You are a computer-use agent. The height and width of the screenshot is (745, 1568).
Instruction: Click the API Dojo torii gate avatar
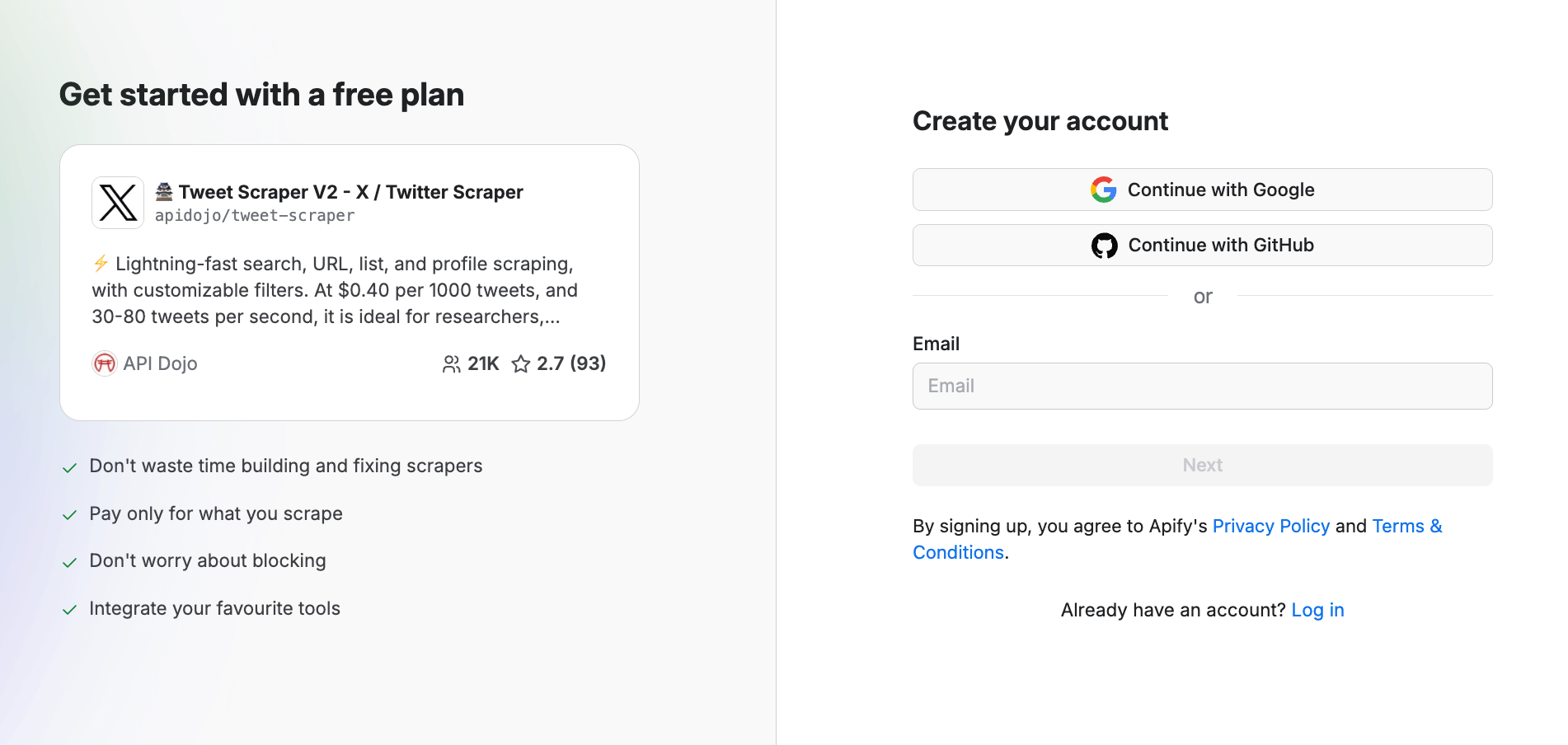click(105, 363)
